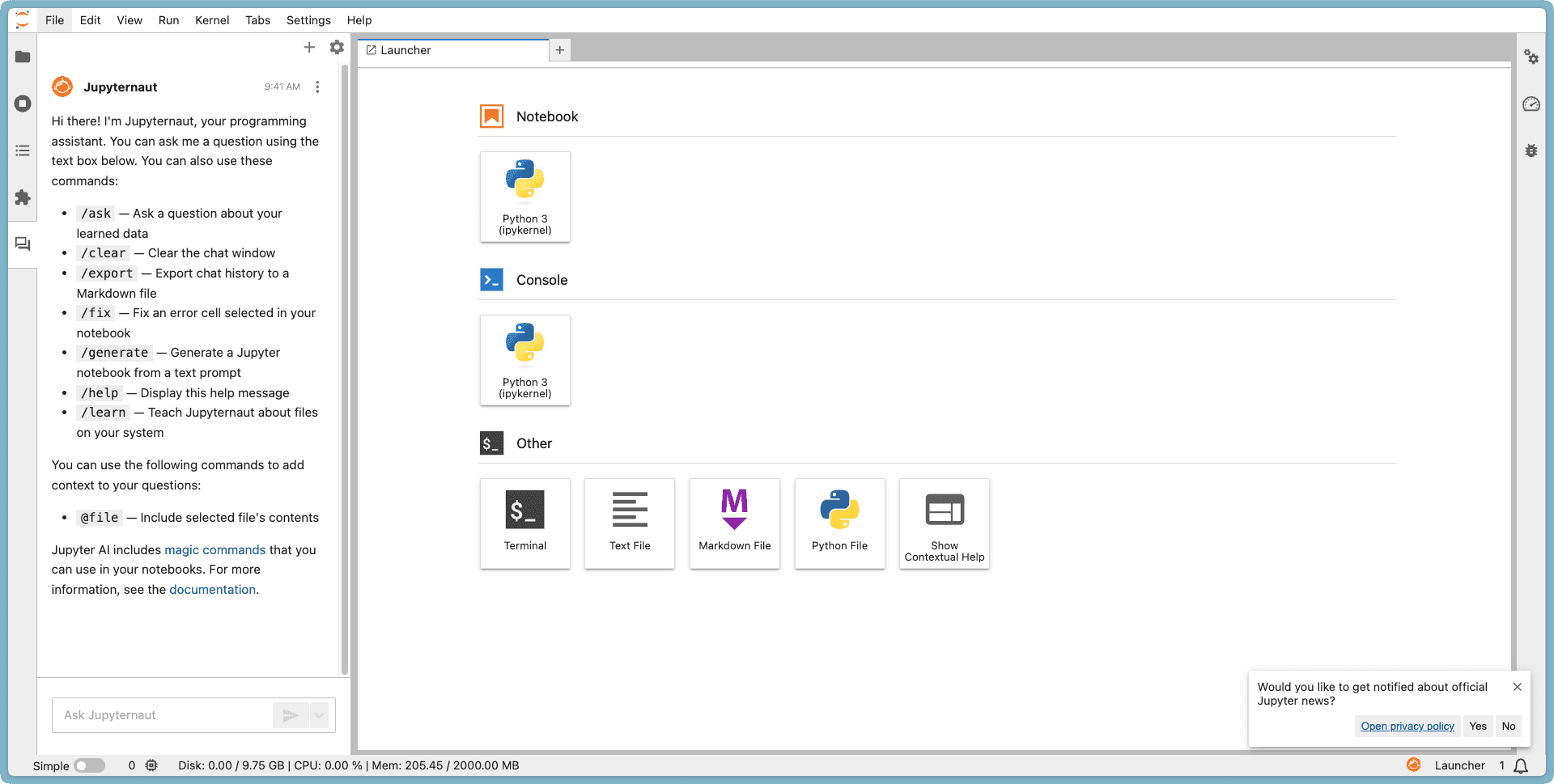The width and height of the screenshot is (1554, 784).
Task: Click the /fix command text
Action: coord(96,313)
